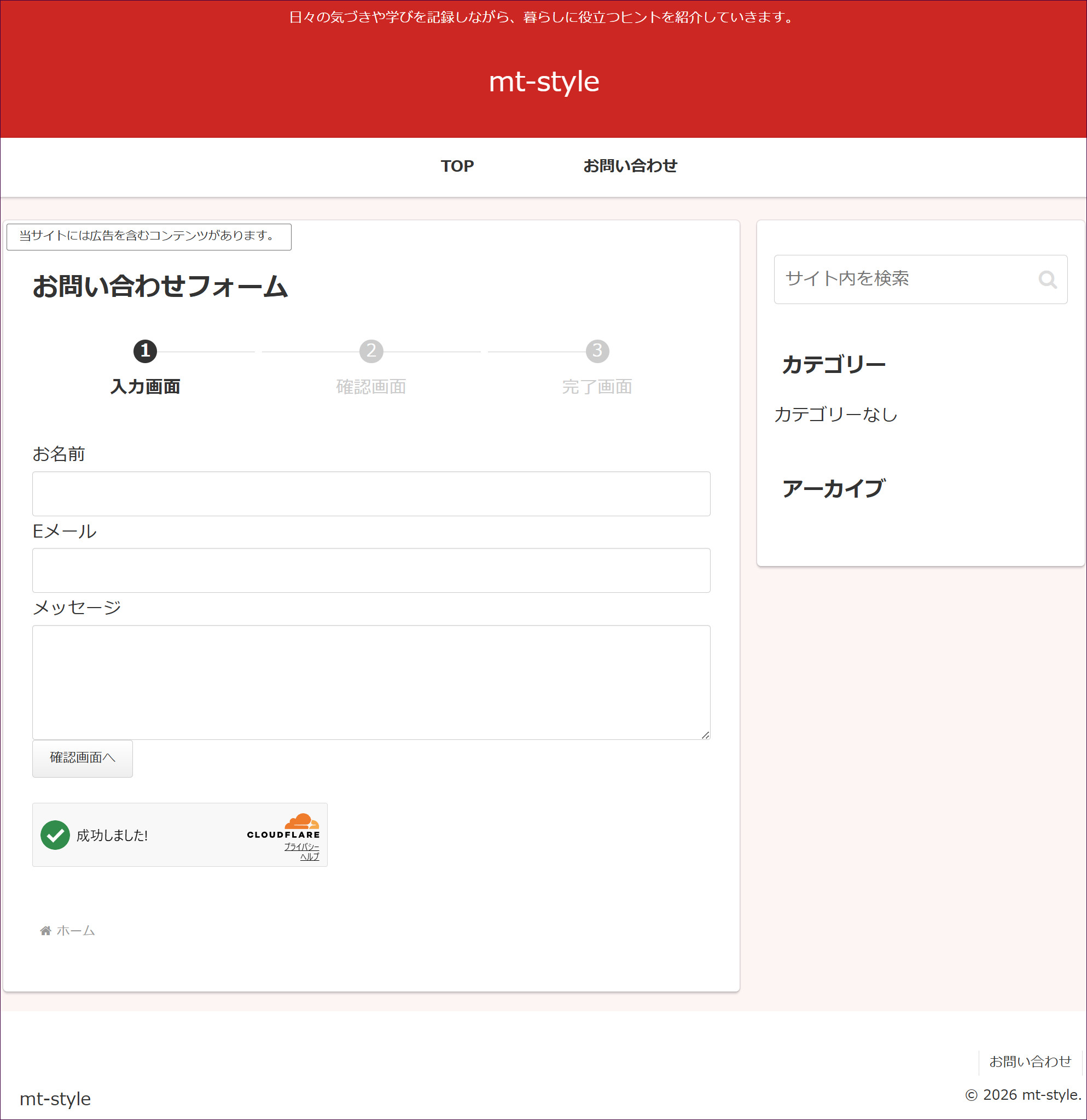Click the 成功しました! status text
Screen dimensions: 1087x1120
coord(112,836)
